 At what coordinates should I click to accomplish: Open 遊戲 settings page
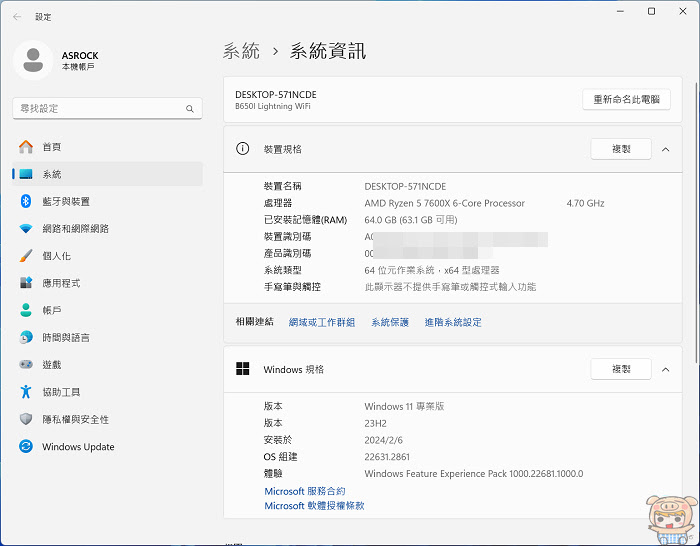pyautogui.click(x=107, y=365)
